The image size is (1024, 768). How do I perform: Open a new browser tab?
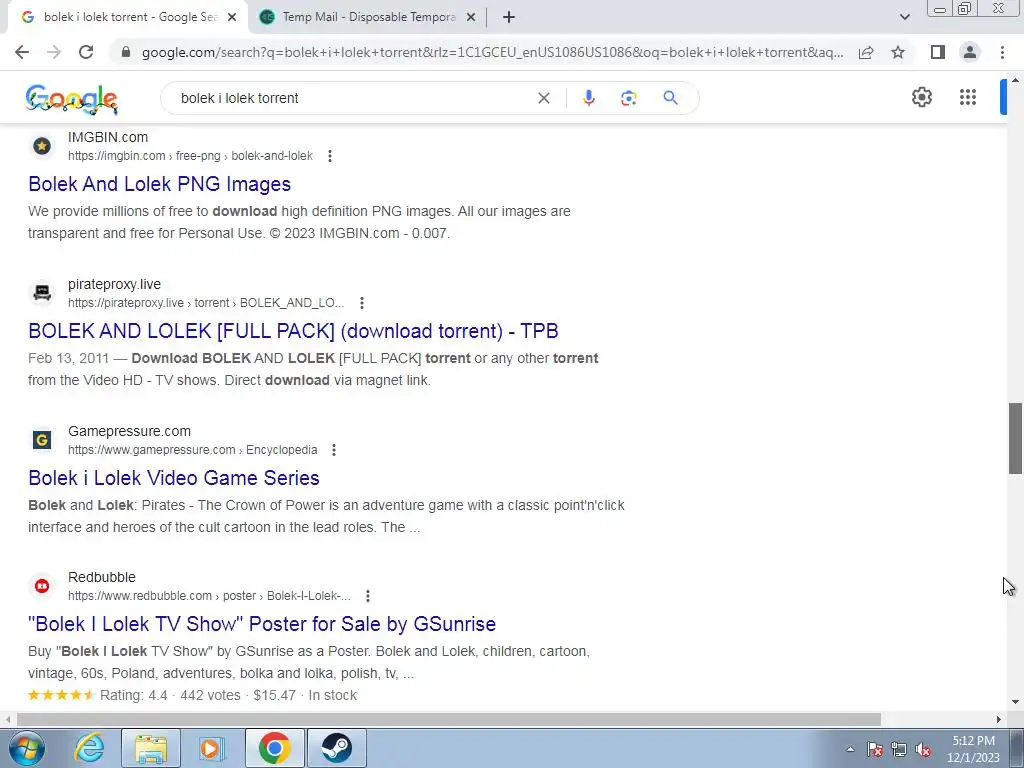[509, 18]
